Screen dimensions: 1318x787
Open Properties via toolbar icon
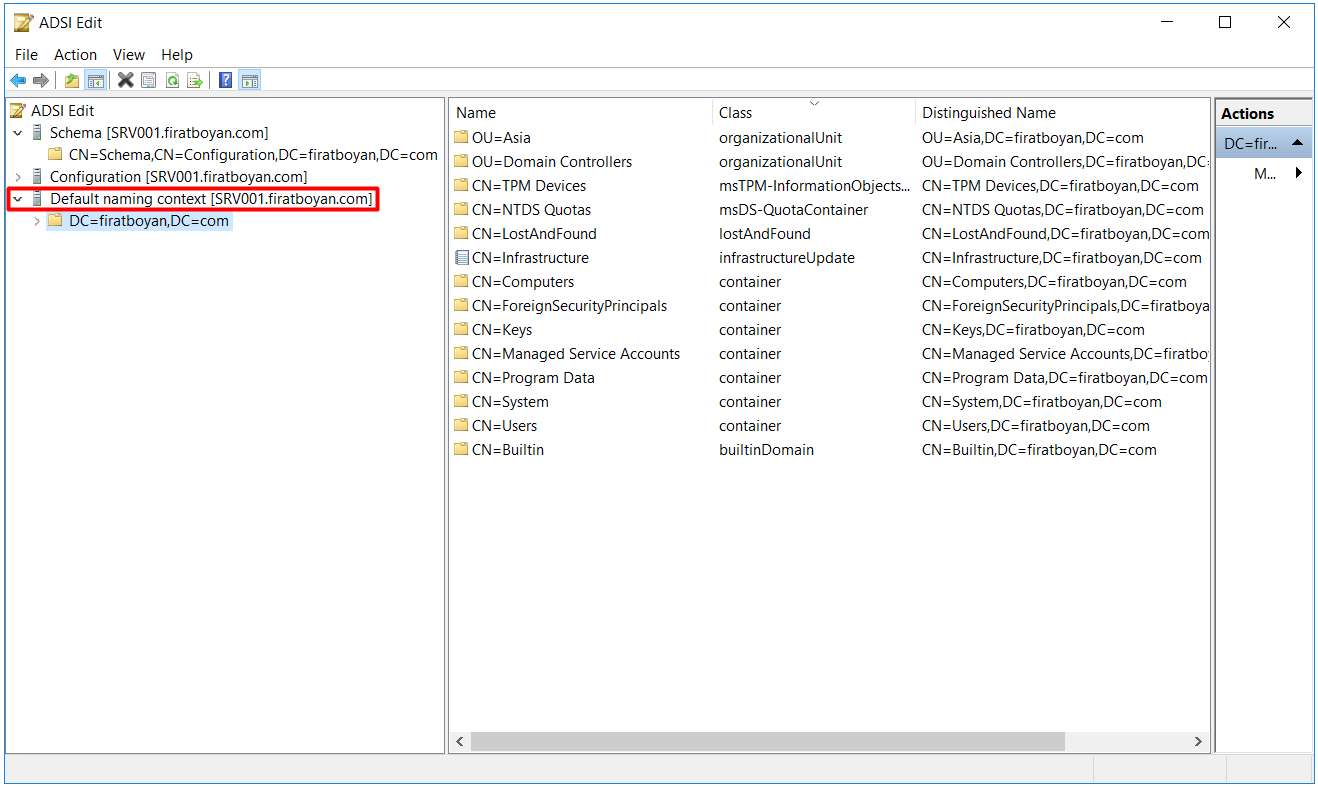click(x=149, y=81)
